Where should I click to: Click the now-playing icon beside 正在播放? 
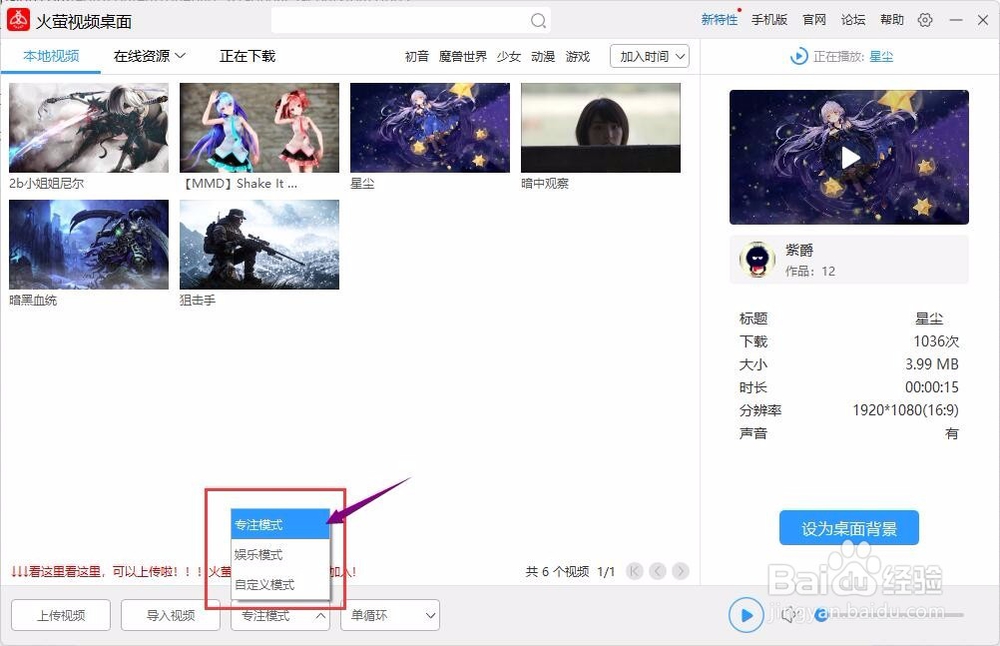[x=798, y=56]
